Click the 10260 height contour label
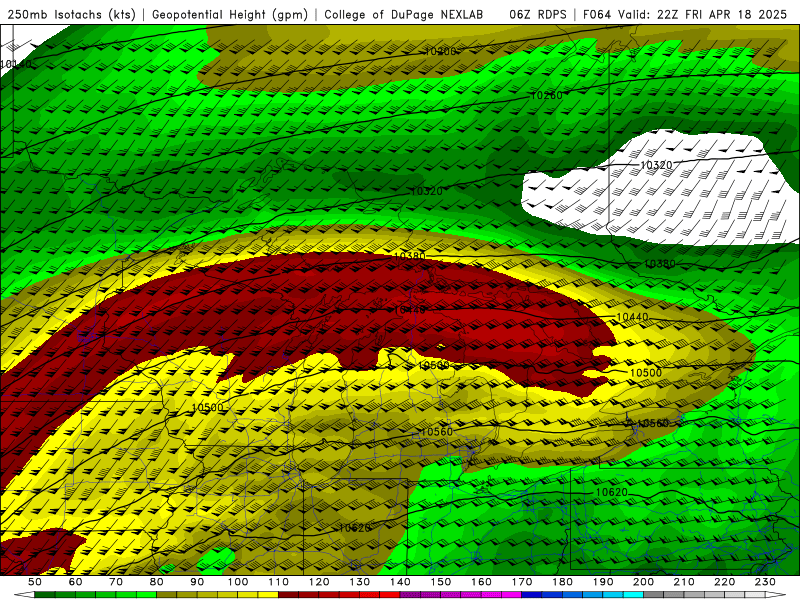This screenshot has height=600, width=800. pos(546,95)
